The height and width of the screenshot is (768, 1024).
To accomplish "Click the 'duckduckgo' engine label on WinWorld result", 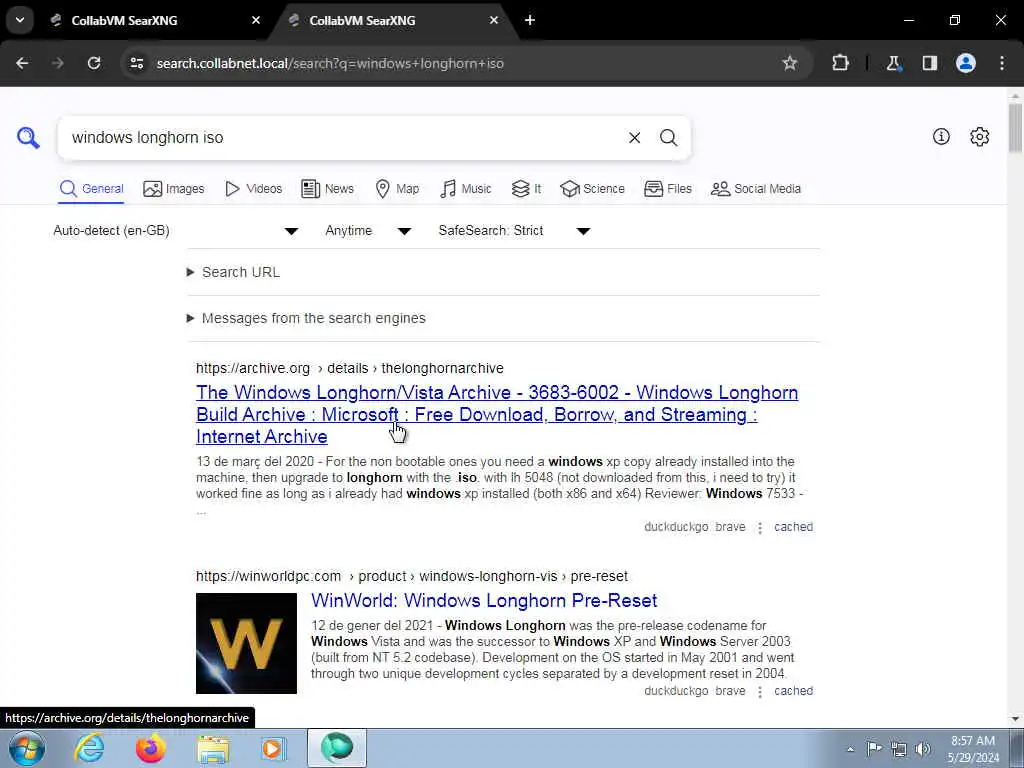I will click(676, 691).
